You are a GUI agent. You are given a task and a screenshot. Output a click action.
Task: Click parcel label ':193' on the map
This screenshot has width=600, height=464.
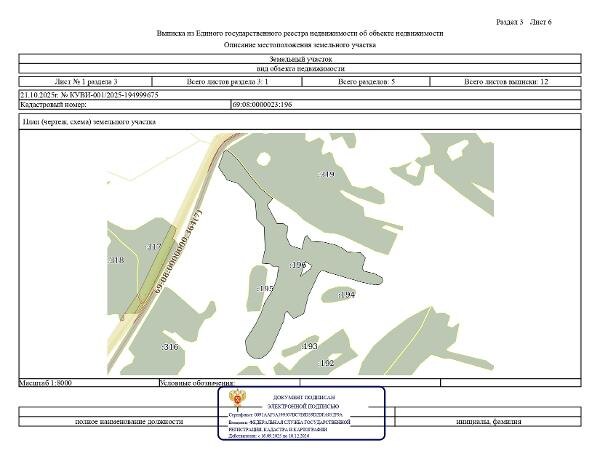point(309,346)
